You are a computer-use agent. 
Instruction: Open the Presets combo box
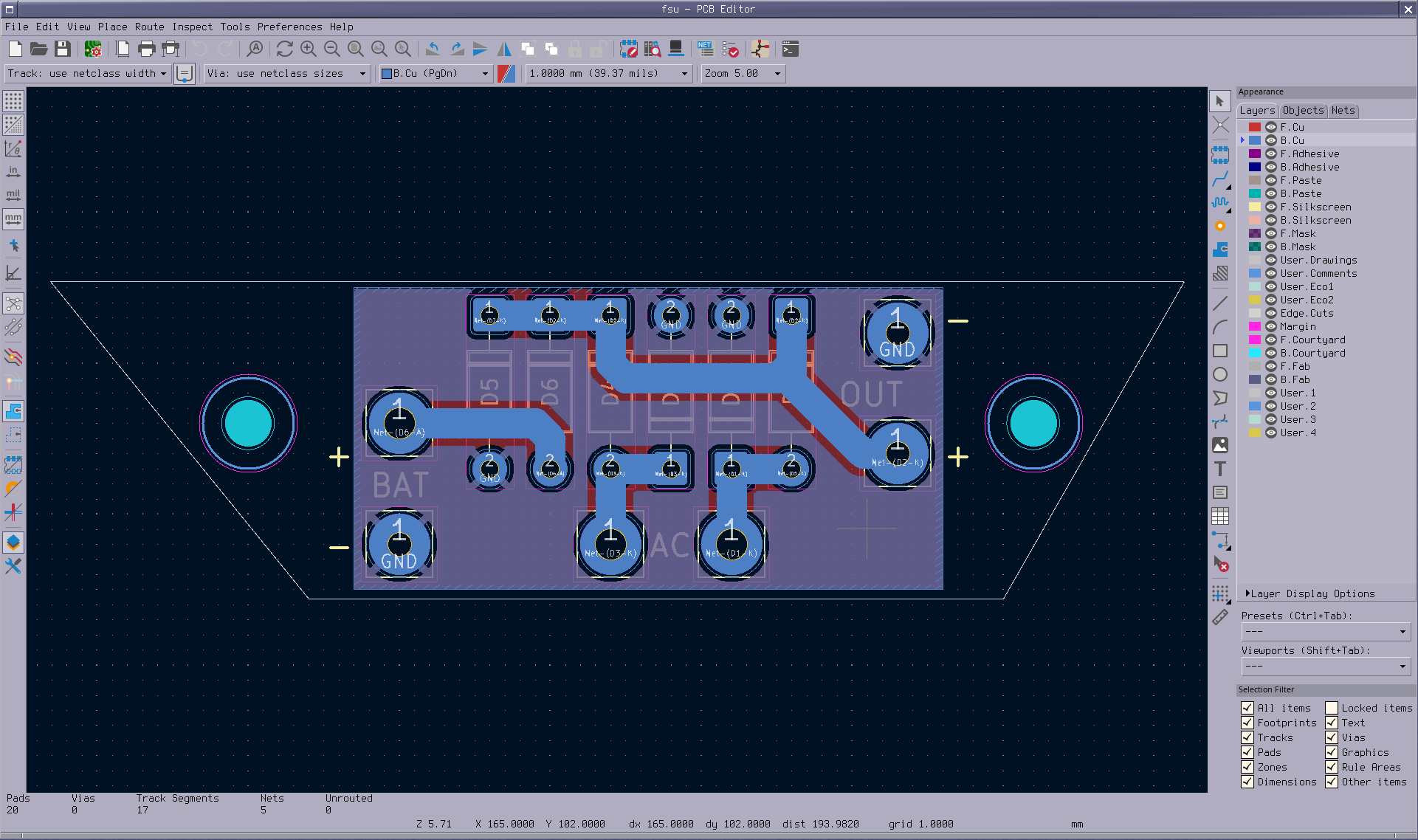click(x=1325, y=632)
